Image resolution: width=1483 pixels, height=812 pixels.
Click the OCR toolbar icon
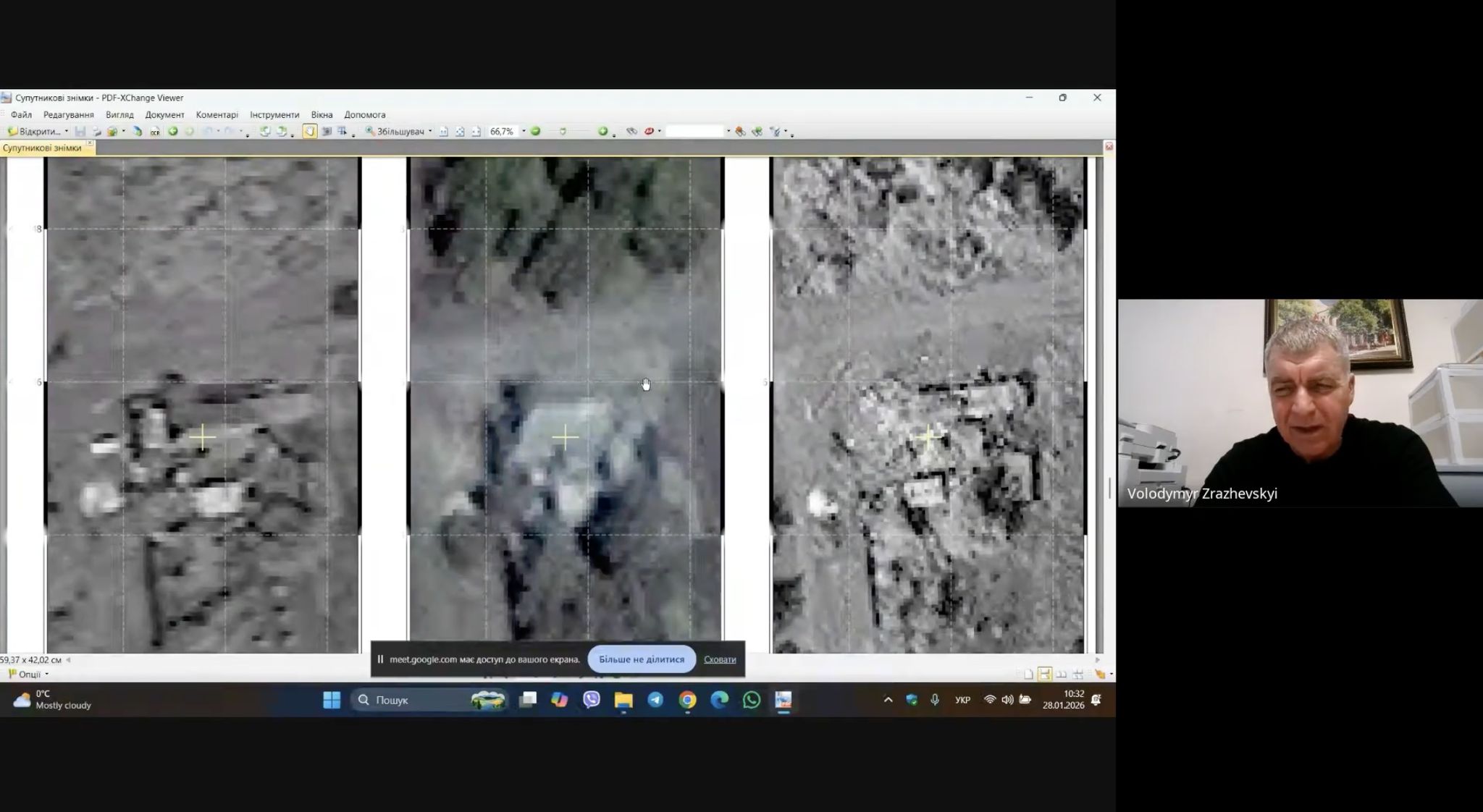point(155,132)
